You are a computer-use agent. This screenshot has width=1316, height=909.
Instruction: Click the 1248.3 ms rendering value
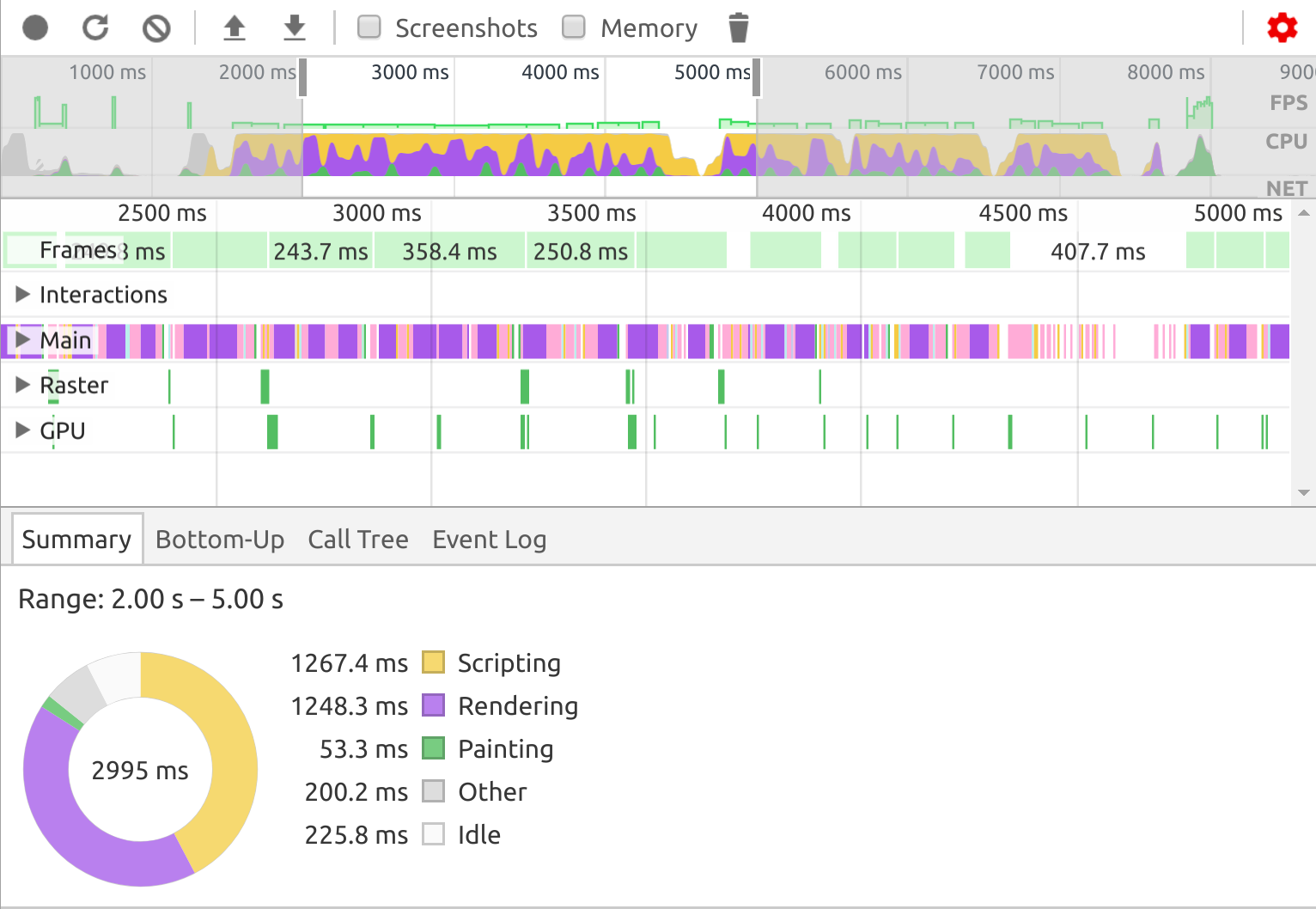point(350,706)
